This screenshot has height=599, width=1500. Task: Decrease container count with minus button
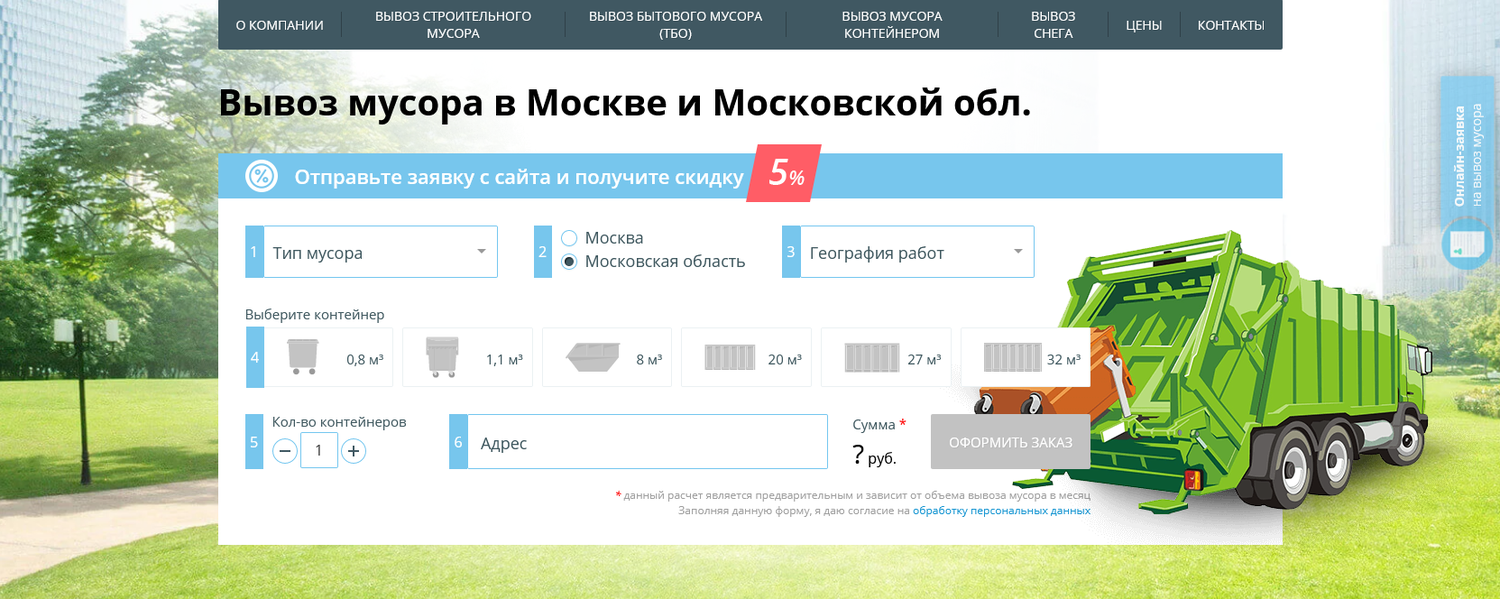(285, 451)
